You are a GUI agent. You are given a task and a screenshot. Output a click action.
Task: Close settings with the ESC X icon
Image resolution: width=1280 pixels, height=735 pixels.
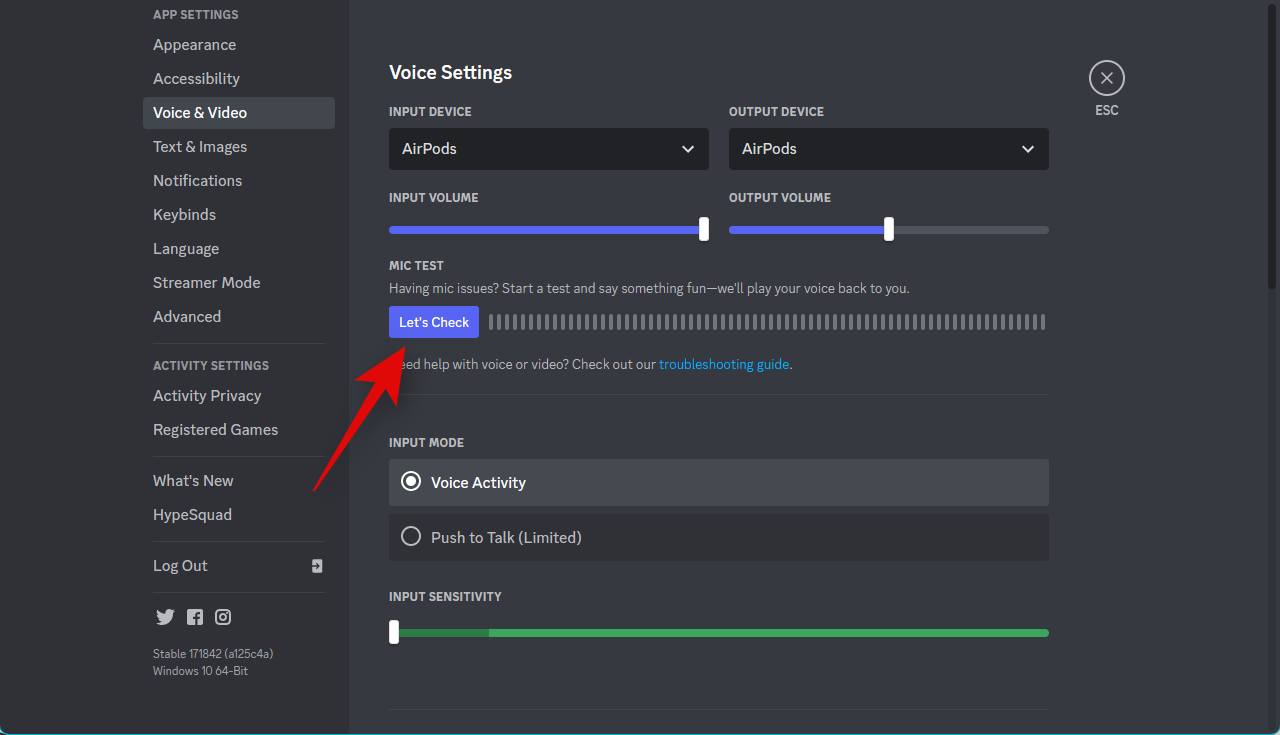coord(1106,78)
